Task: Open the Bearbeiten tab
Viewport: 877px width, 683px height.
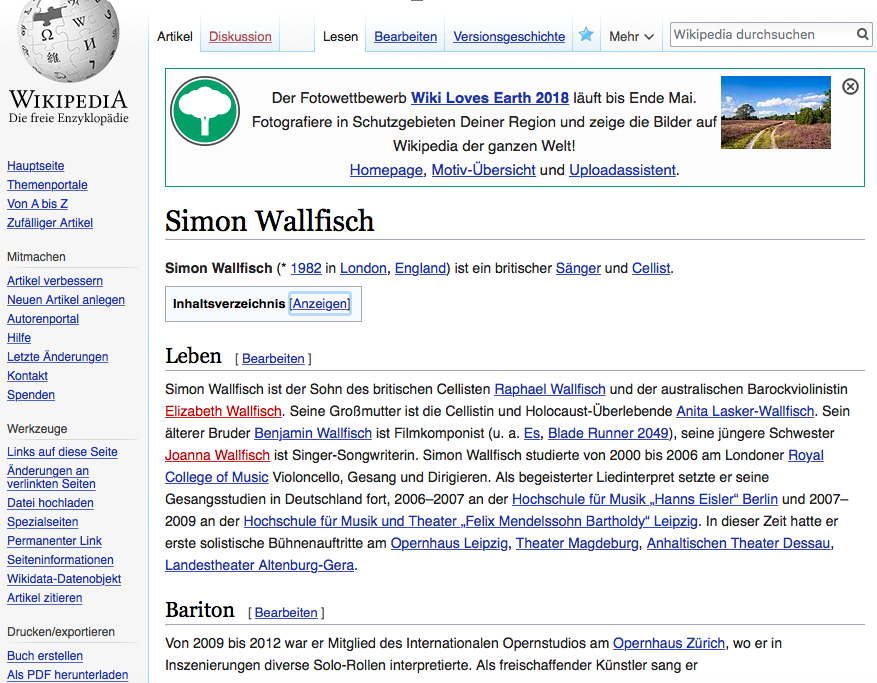Action: point(406,36)
